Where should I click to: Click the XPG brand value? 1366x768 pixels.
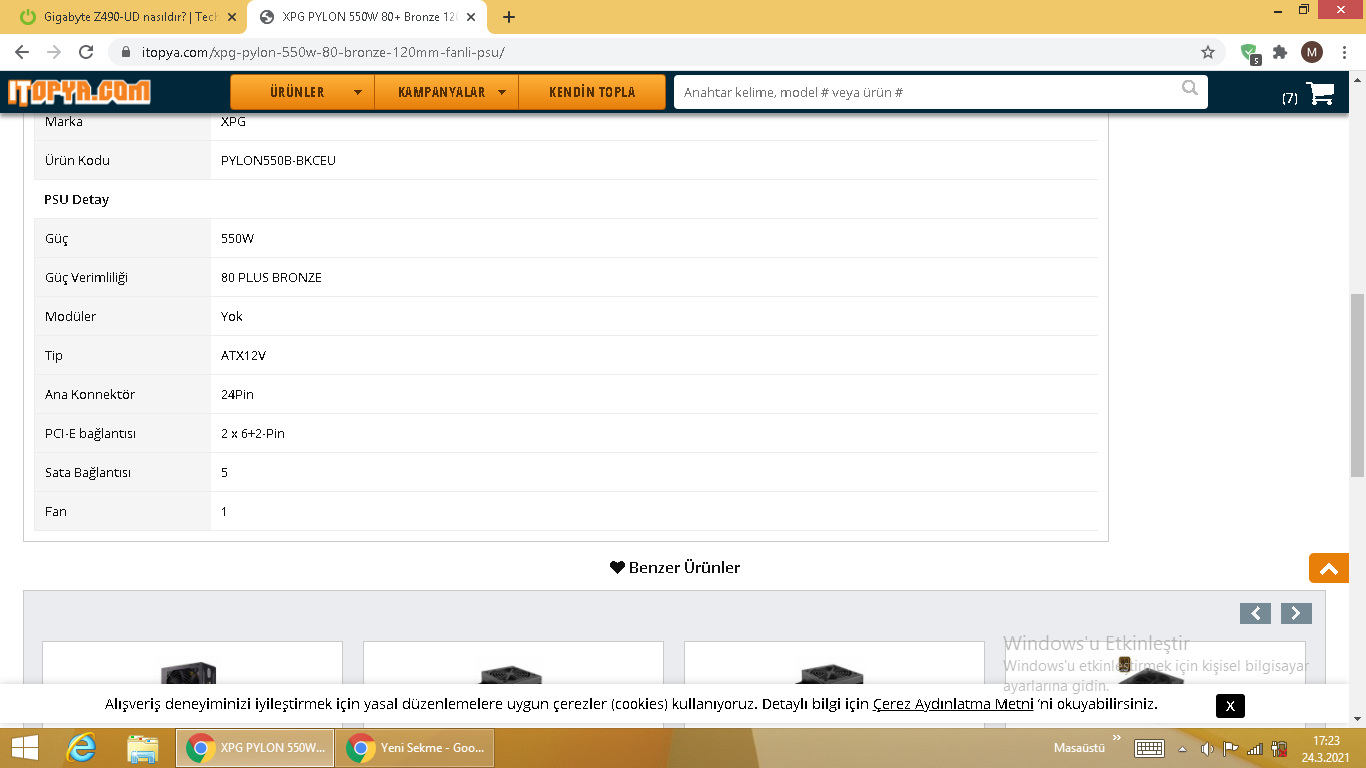233,121
